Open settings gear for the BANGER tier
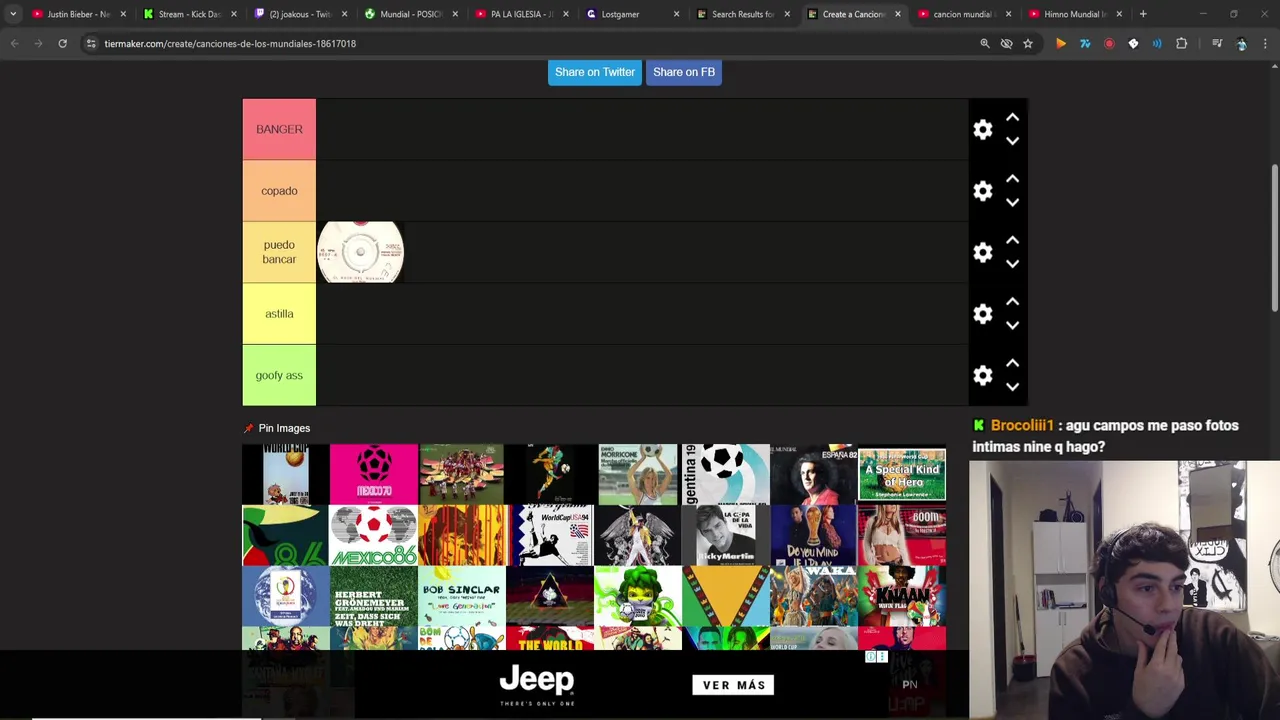Screen dimensions: 1280x720 (x=983, y=130)
